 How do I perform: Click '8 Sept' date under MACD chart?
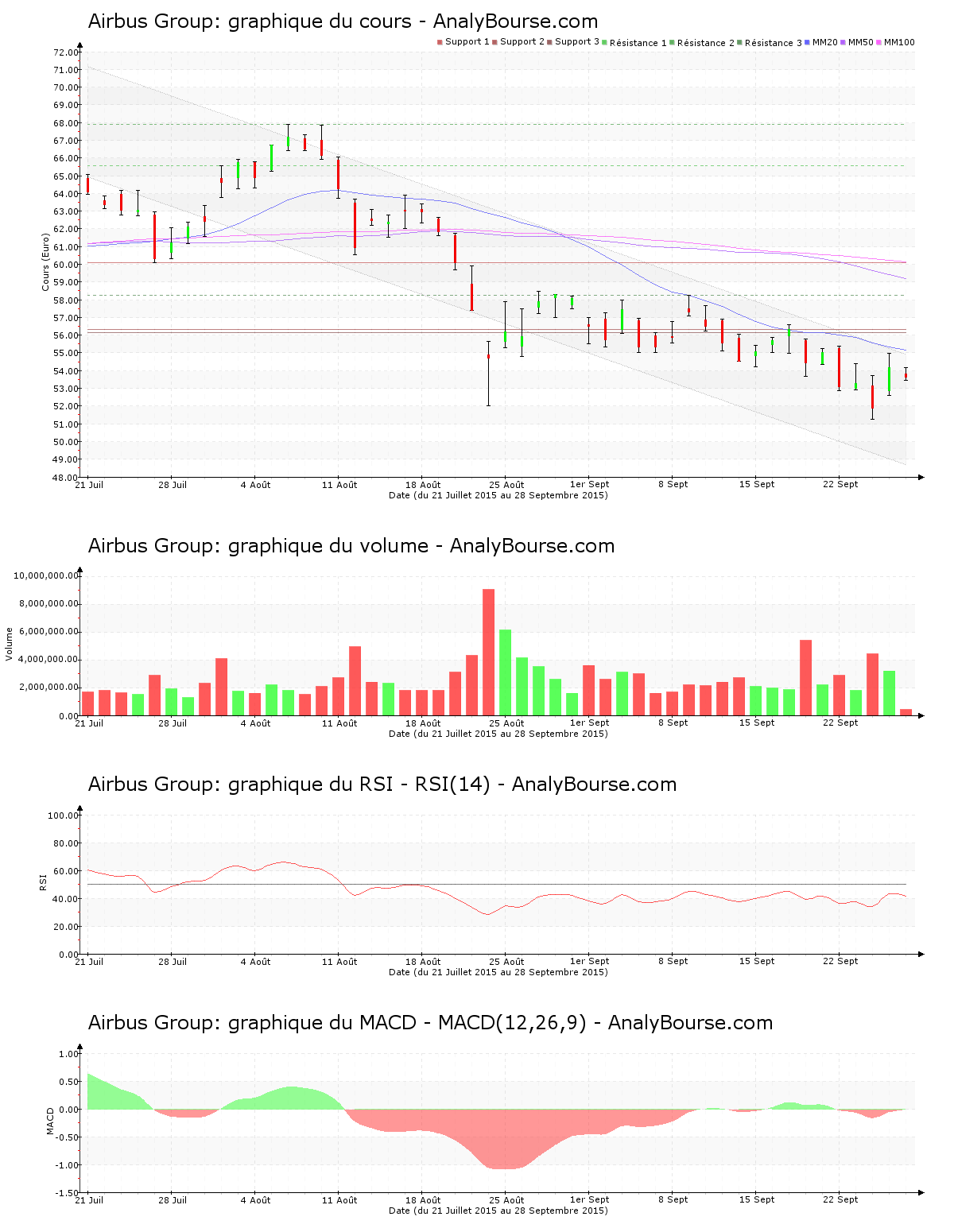coord(673,1200)
